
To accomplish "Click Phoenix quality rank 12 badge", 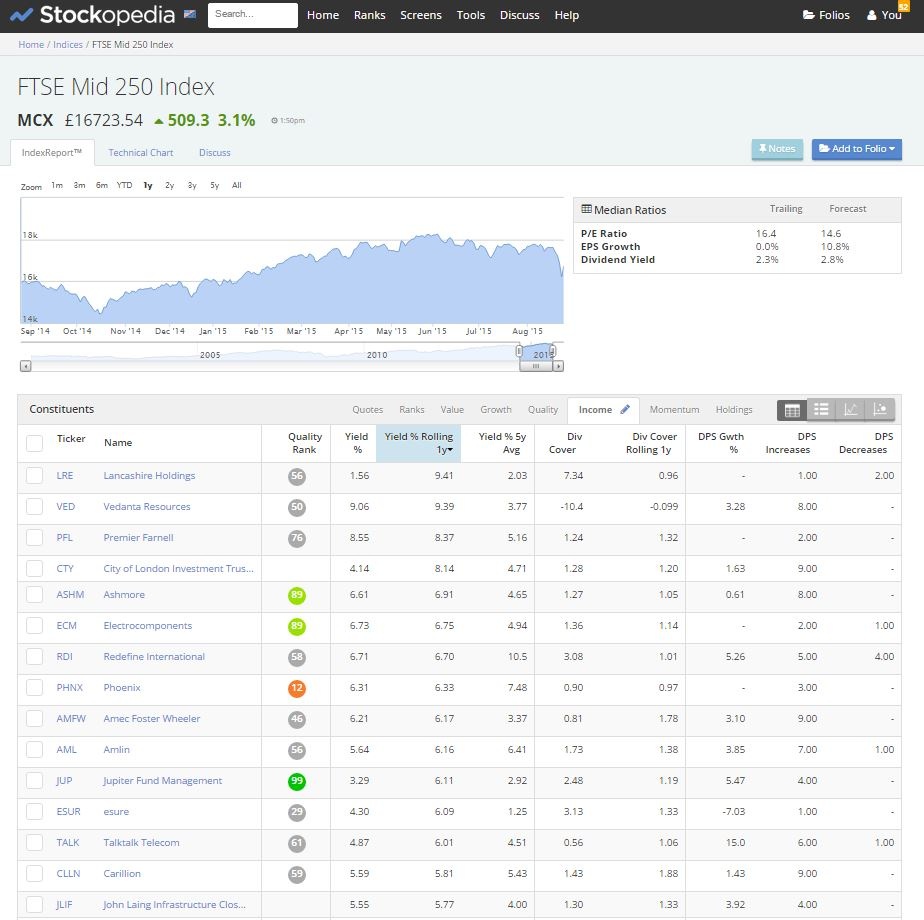I will coord(297,688).
